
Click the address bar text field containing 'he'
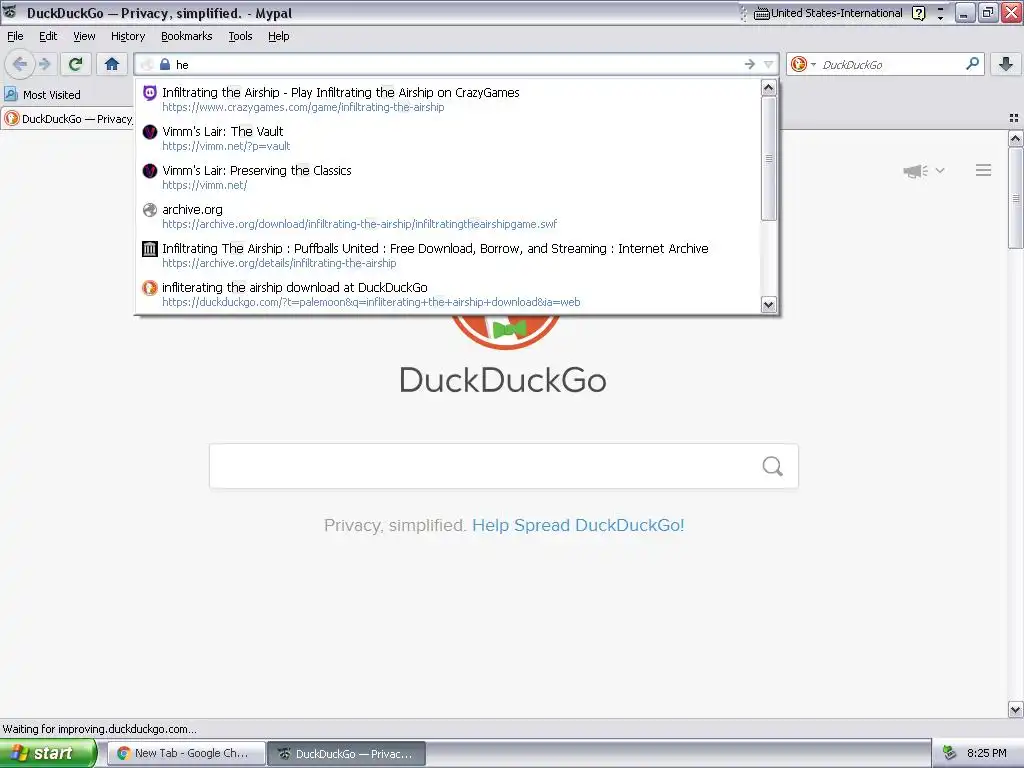click(457, 64)
